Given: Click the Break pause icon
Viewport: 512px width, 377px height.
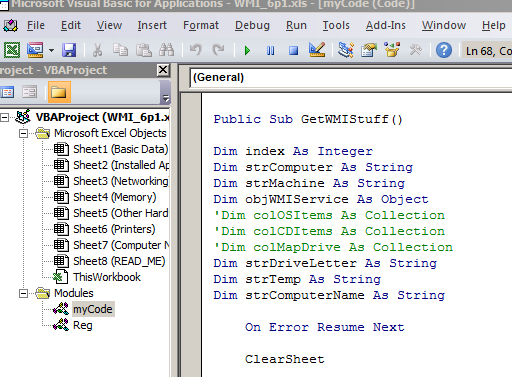Looking at the screenshot, I should coord(271,51).
